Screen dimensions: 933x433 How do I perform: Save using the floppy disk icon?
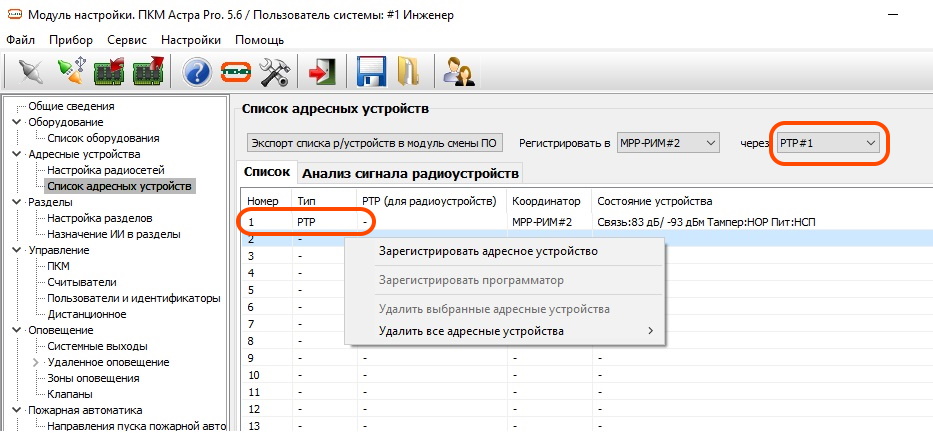[371, 72]
